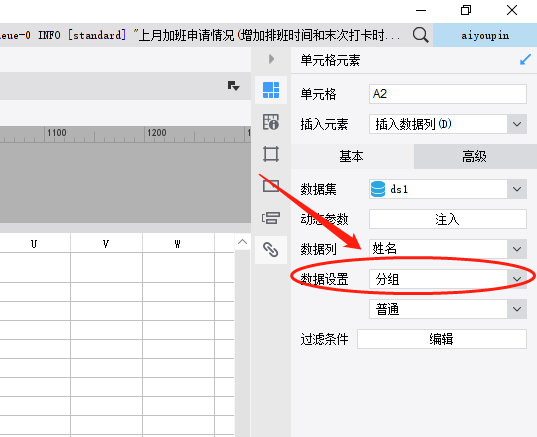This screenshot has height=437, width=537.
Task: Click the blue pin arrow icon
Action: pos(525,60)
